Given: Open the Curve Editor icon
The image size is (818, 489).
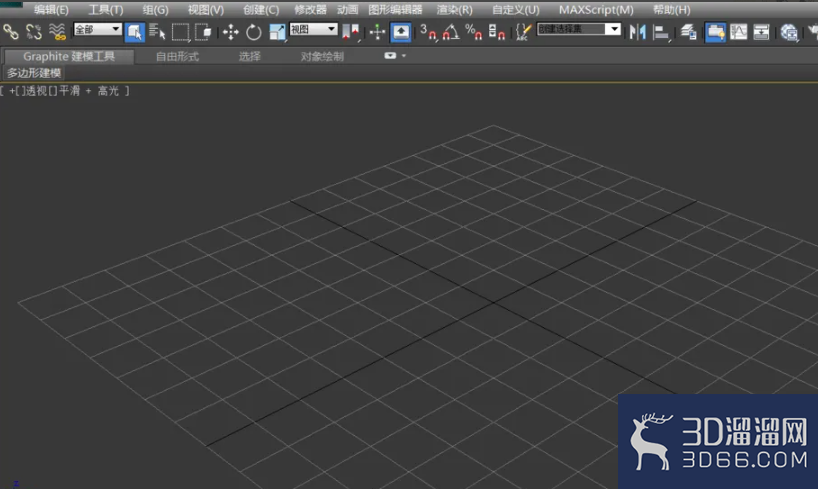Looking at the screenshot, I should click(x=738, y=32).
